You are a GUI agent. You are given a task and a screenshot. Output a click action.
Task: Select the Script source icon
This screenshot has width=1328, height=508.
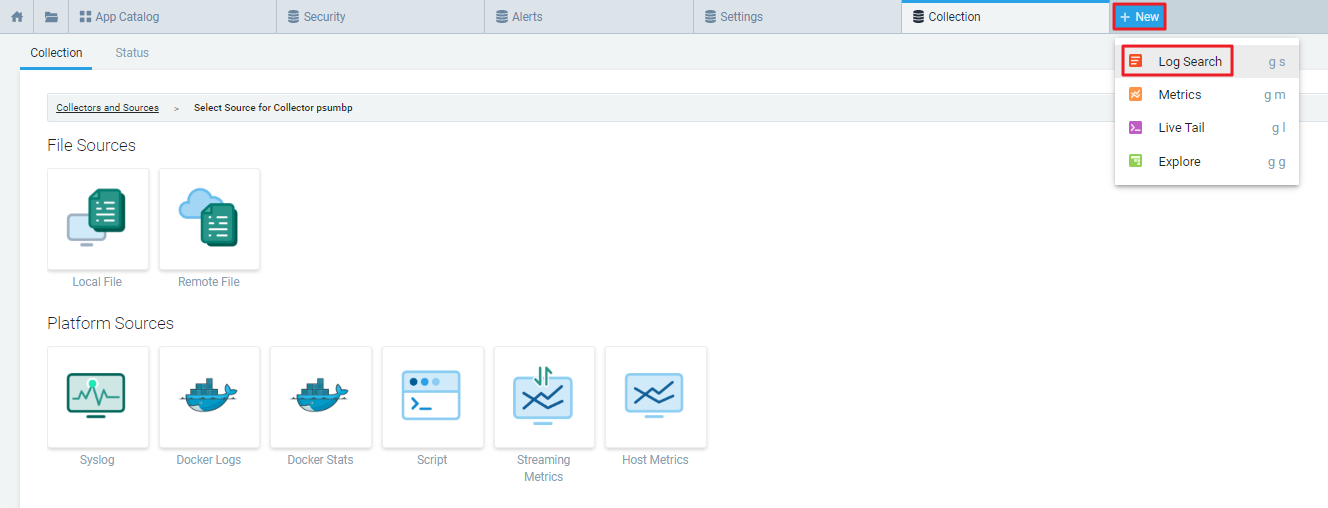point(432,397)
